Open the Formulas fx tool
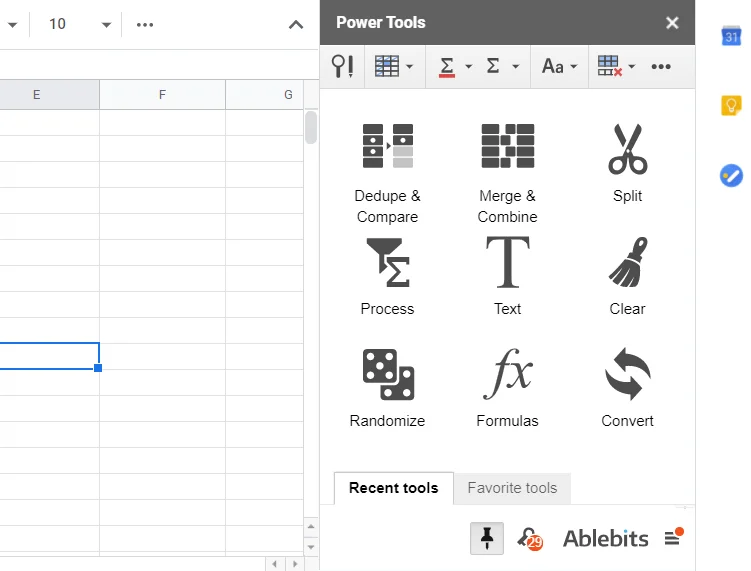Screen dimensions: 751x571 point(507,387)
